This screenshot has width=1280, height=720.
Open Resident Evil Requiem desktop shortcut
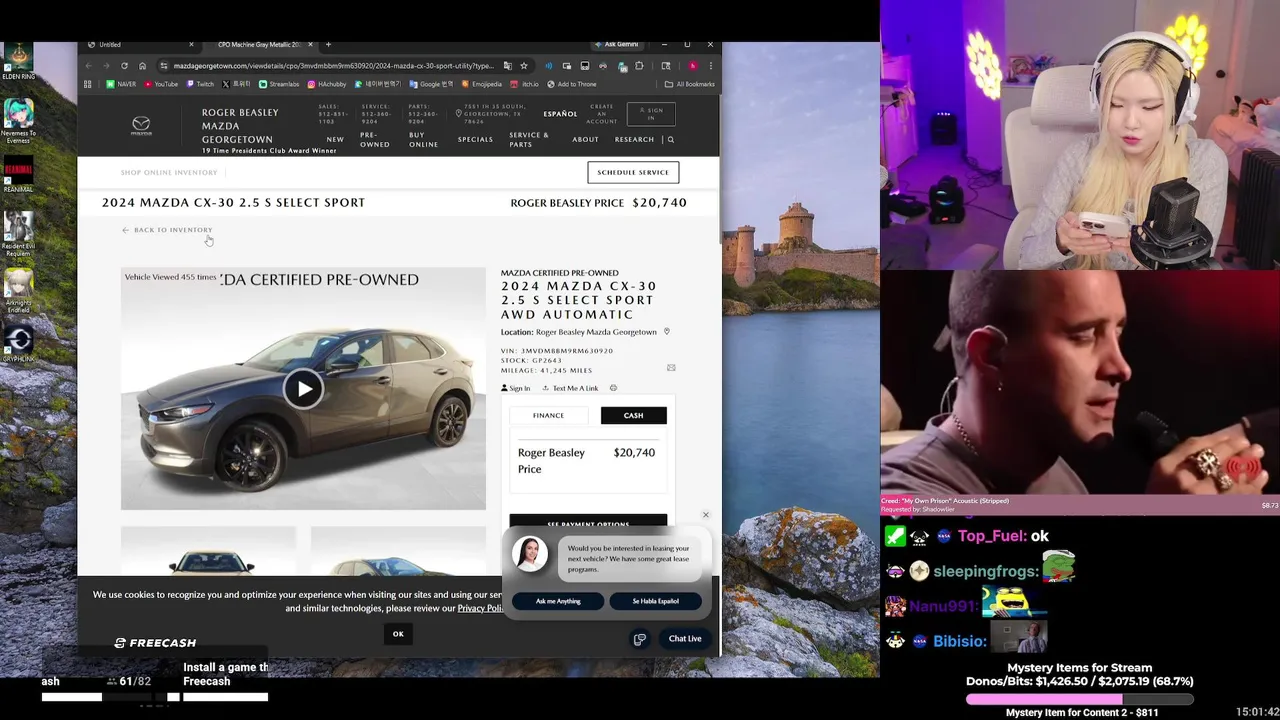click(18, 233)
